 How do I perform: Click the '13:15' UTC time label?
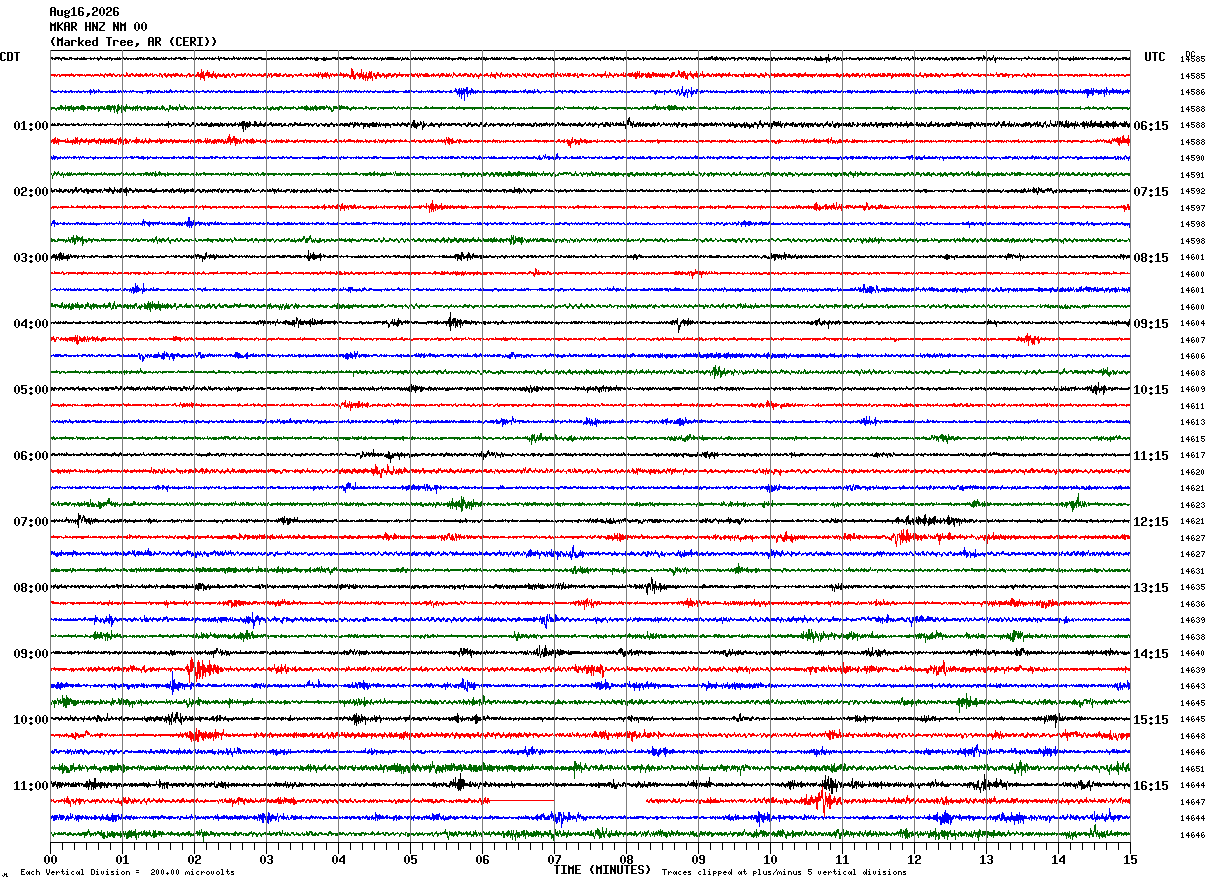tap(1151, 588)
